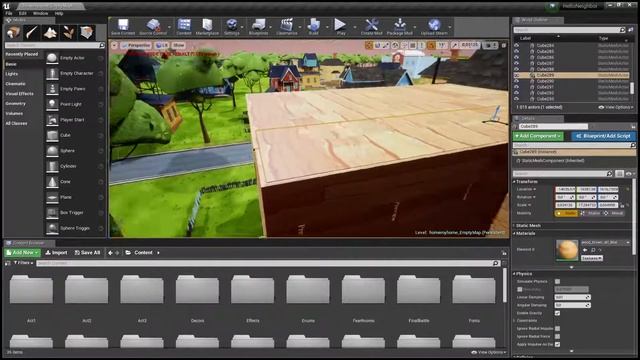
Task: Click the Save All button
Action: (87, 253)
